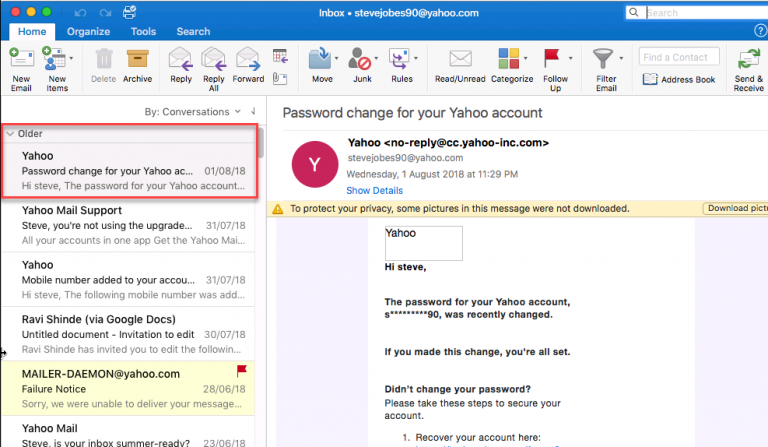Open the Address Book
Viewport: 768px width, 447px height.
pyautogui.click(x=679, y=79)
